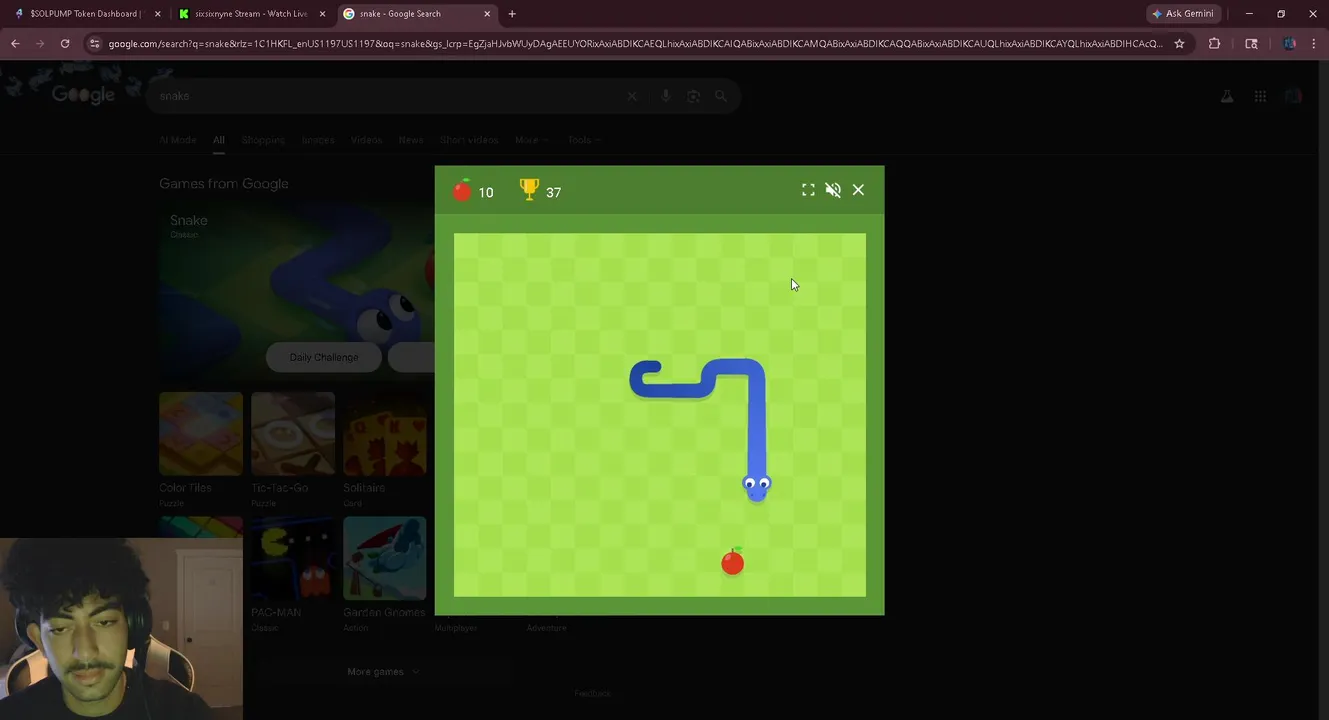Viewport: 1329px width, 720px height.
Task: Open Chrome three-dot menu
Action: 1314,44
